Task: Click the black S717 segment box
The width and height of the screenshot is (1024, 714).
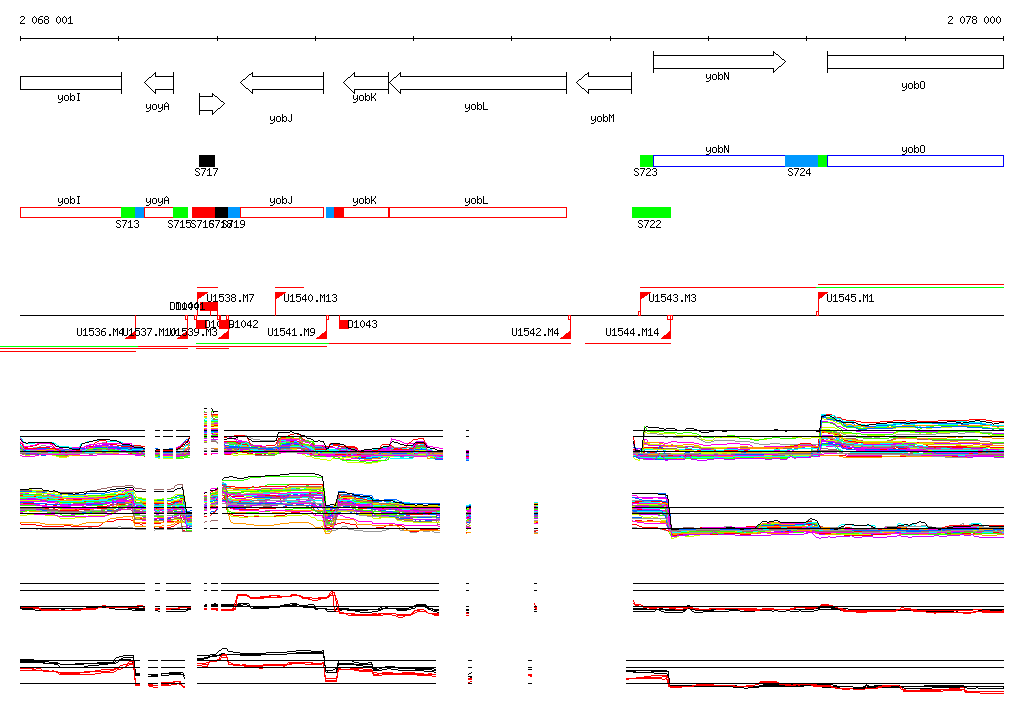Action: (207, 161)
